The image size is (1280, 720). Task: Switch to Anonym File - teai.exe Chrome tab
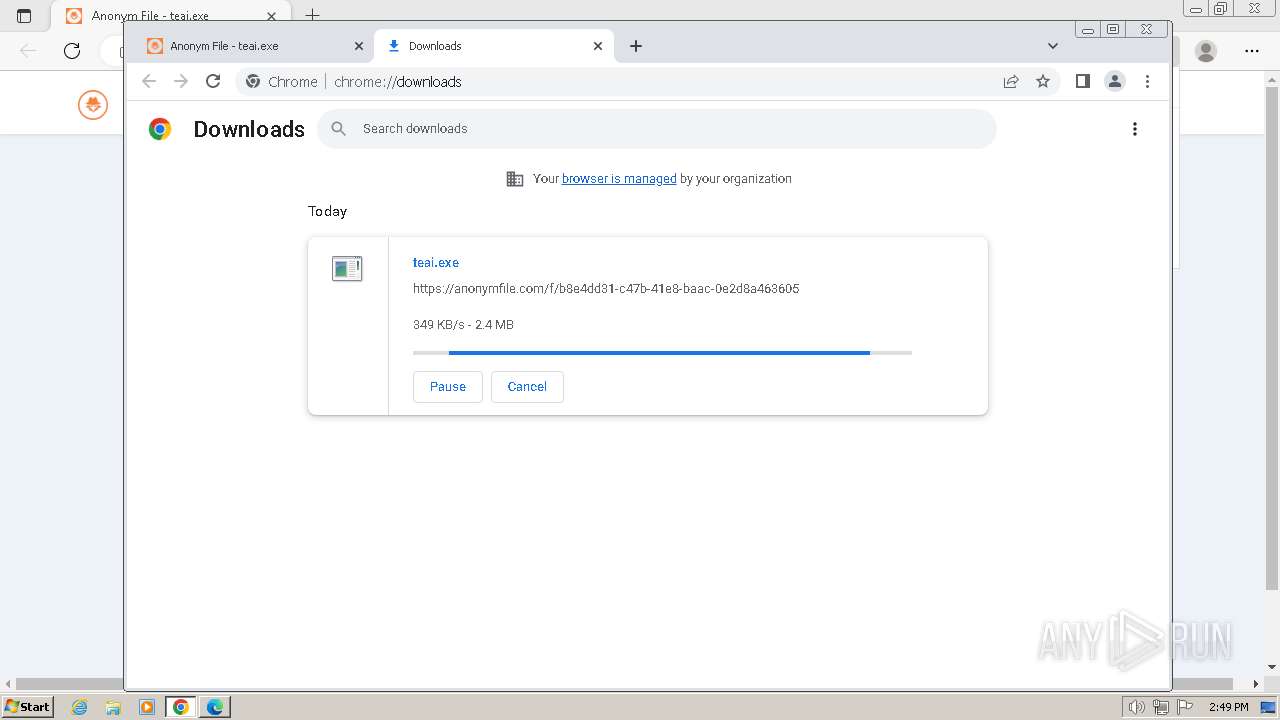coord(250,46)
